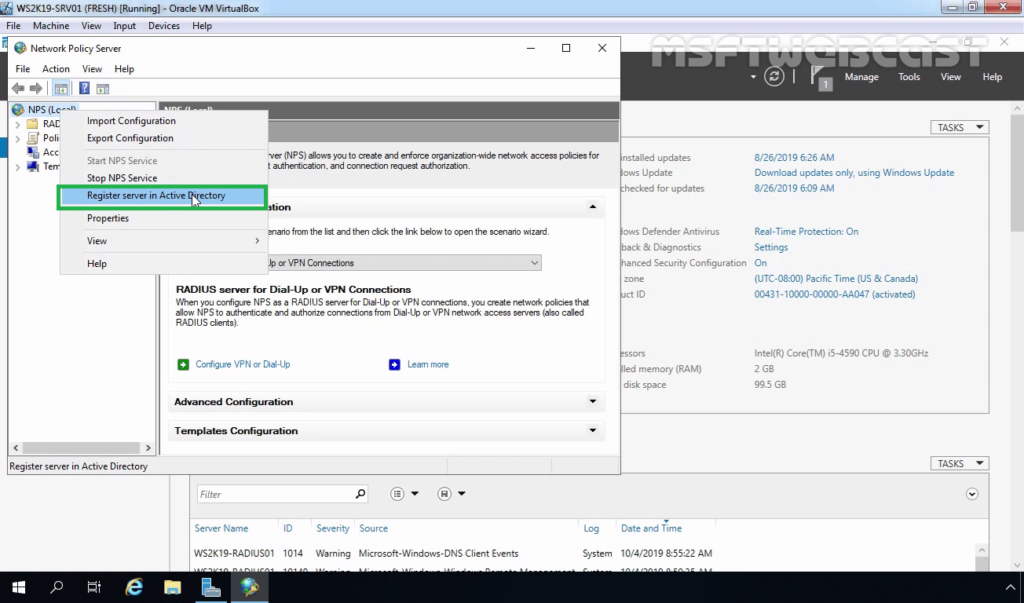1024x603 pixels.
Task: Open the NPS Action menu
Action: click(56, 69)
